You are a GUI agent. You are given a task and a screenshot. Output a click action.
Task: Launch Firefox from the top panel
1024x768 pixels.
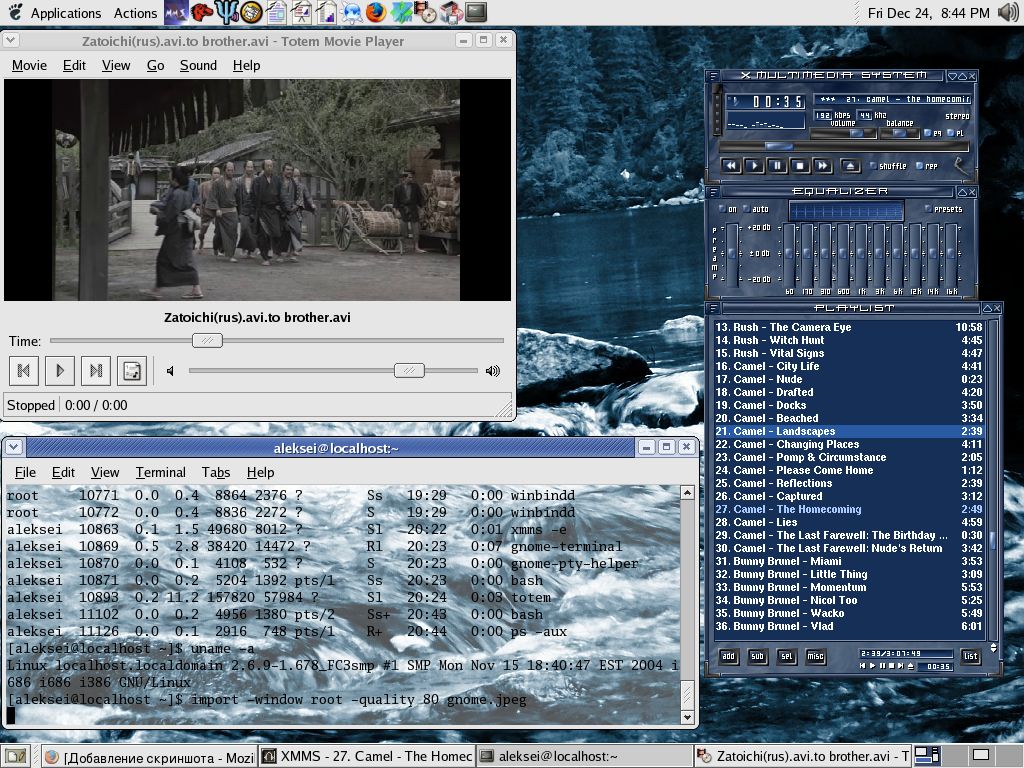click(376, 13)
